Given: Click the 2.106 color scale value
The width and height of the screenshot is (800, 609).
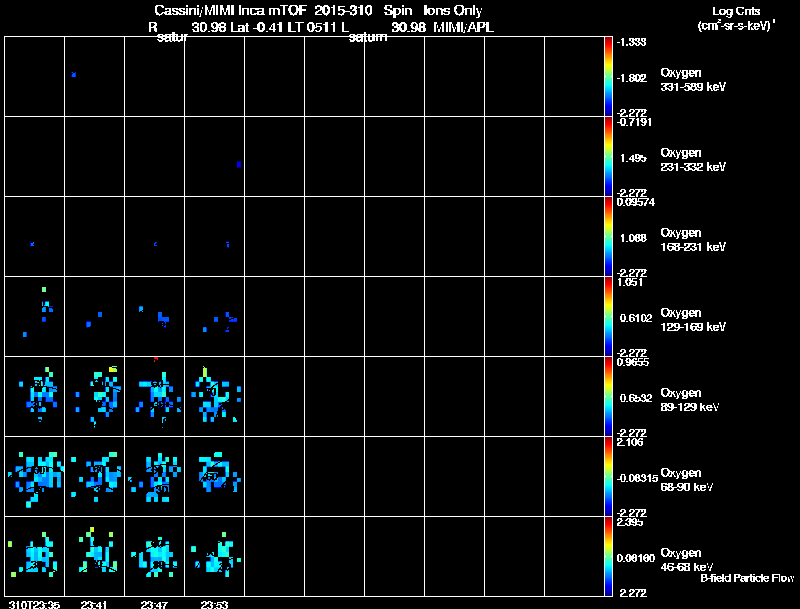Looking at the screenshot, I should pyautogui.click(x=630, y=443).
